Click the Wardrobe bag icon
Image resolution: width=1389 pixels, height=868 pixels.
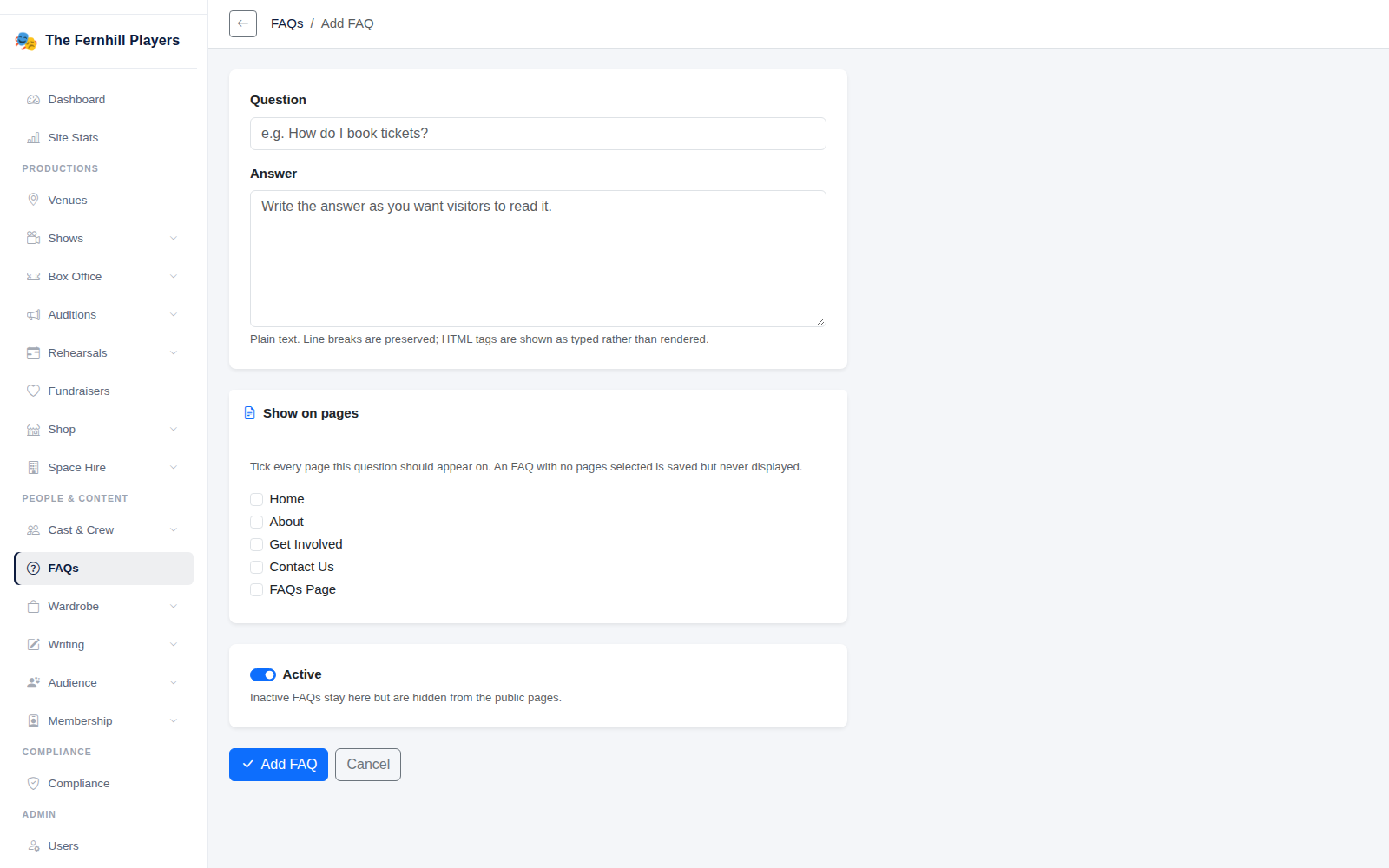tap(33, 607)
